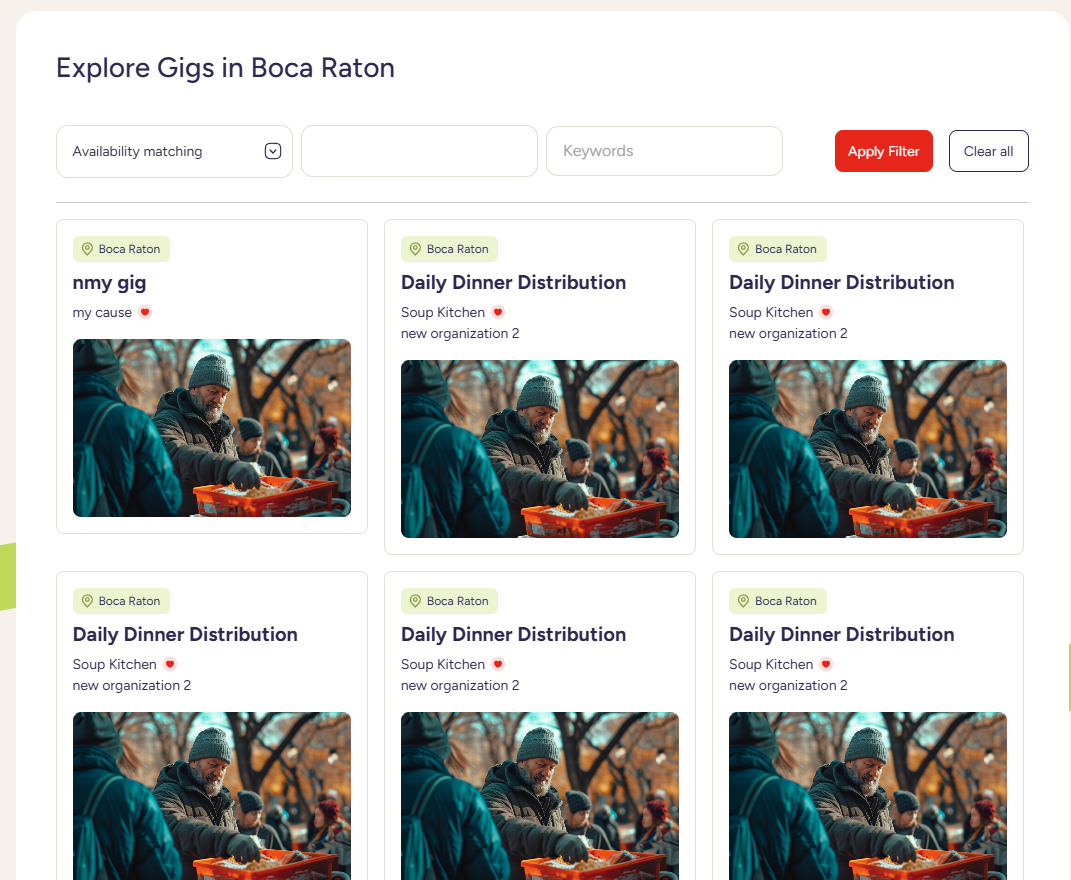Viewport: 1071px width, 880px height.
Task: Click heart icon on top-row middle card
Action: (x=498, y=312)
